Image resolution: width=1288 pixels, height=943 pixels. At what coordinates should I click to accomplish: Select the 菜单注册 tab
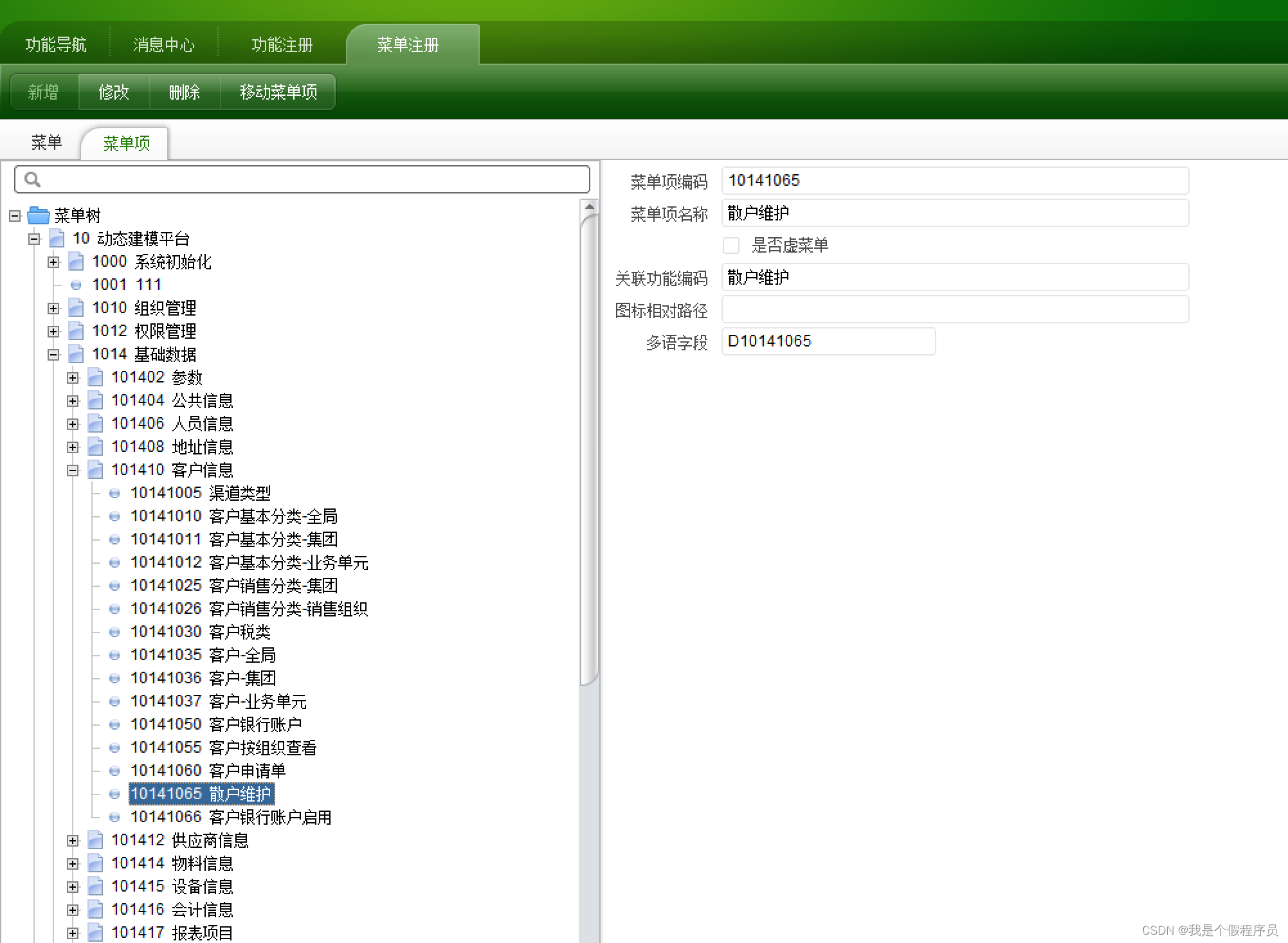point(412,44)
